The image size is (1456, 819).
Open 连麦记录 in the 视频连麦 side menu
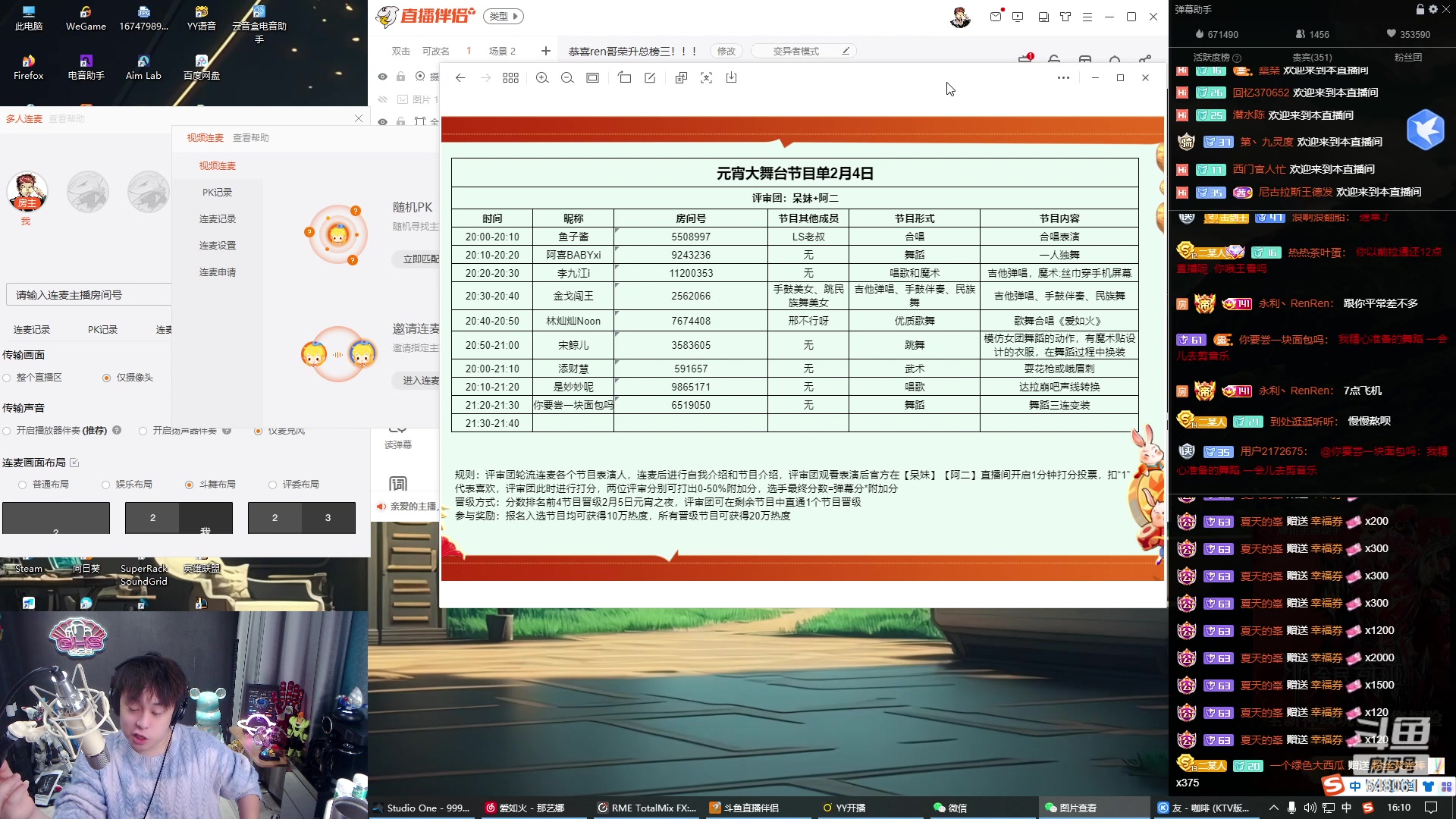click(218, 219)
